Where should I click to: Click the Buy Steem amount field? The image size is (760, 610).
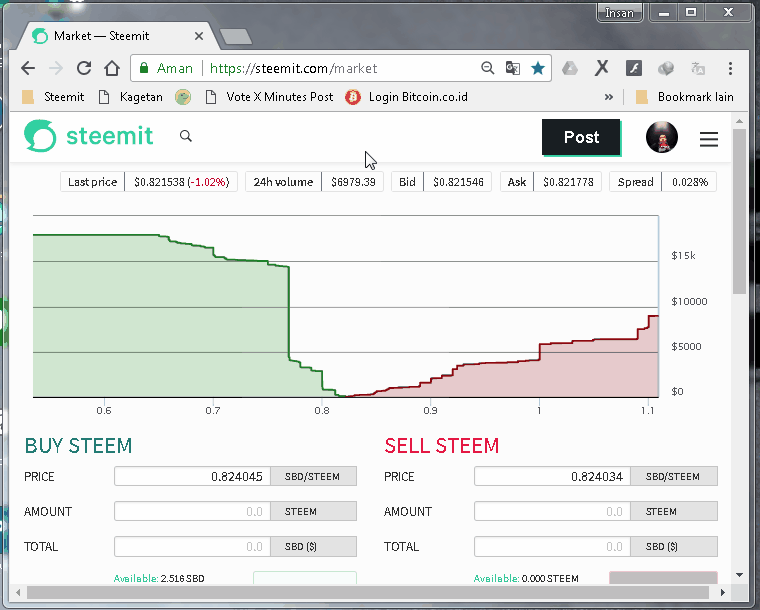click(192, 511)
